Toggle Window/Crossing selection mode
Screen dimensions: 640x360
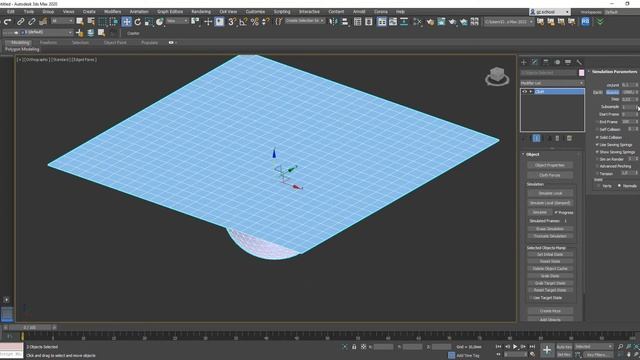114,22
